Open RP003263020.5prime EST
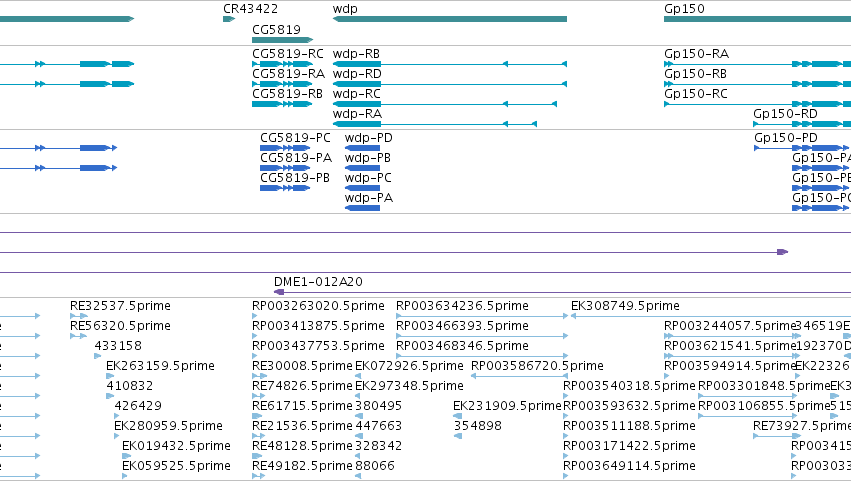 (x=255, y=316)
